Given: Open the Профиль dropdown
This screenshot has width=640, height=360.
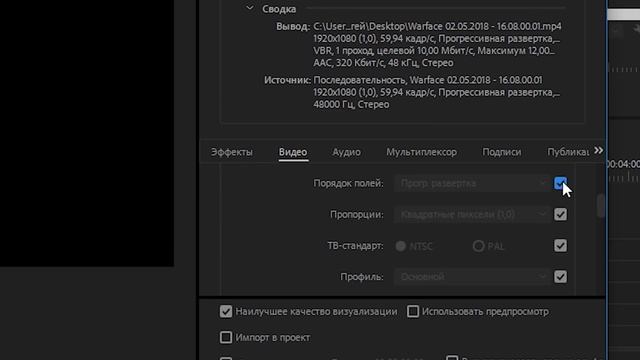Looking at the screenshot, I should (472, 277).
